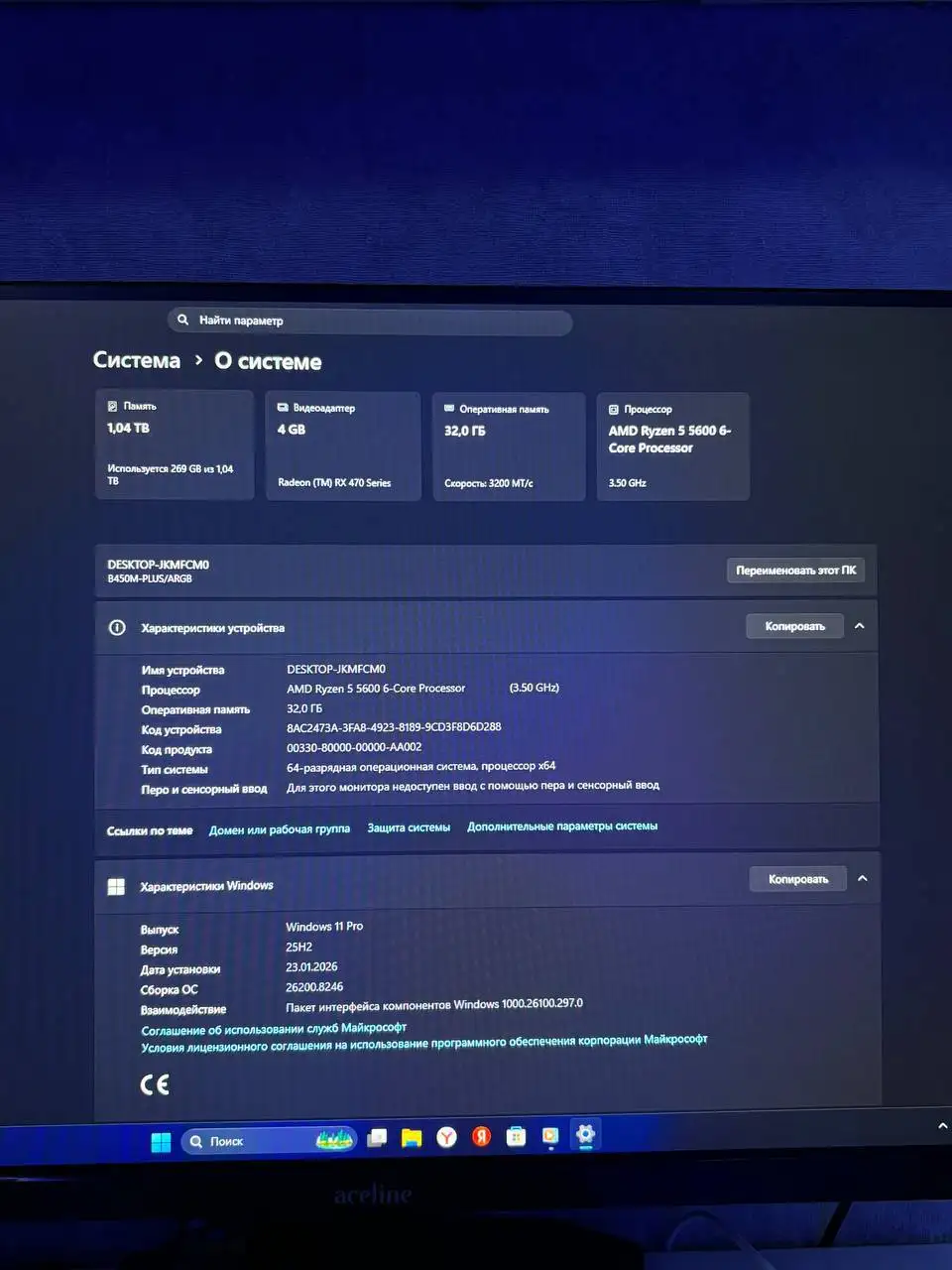Open Microsoft Store from the taskbar
Image resolution: width=952 pixels, height=1270 pixels.
pyautogui.click(x=516, y=1137)
